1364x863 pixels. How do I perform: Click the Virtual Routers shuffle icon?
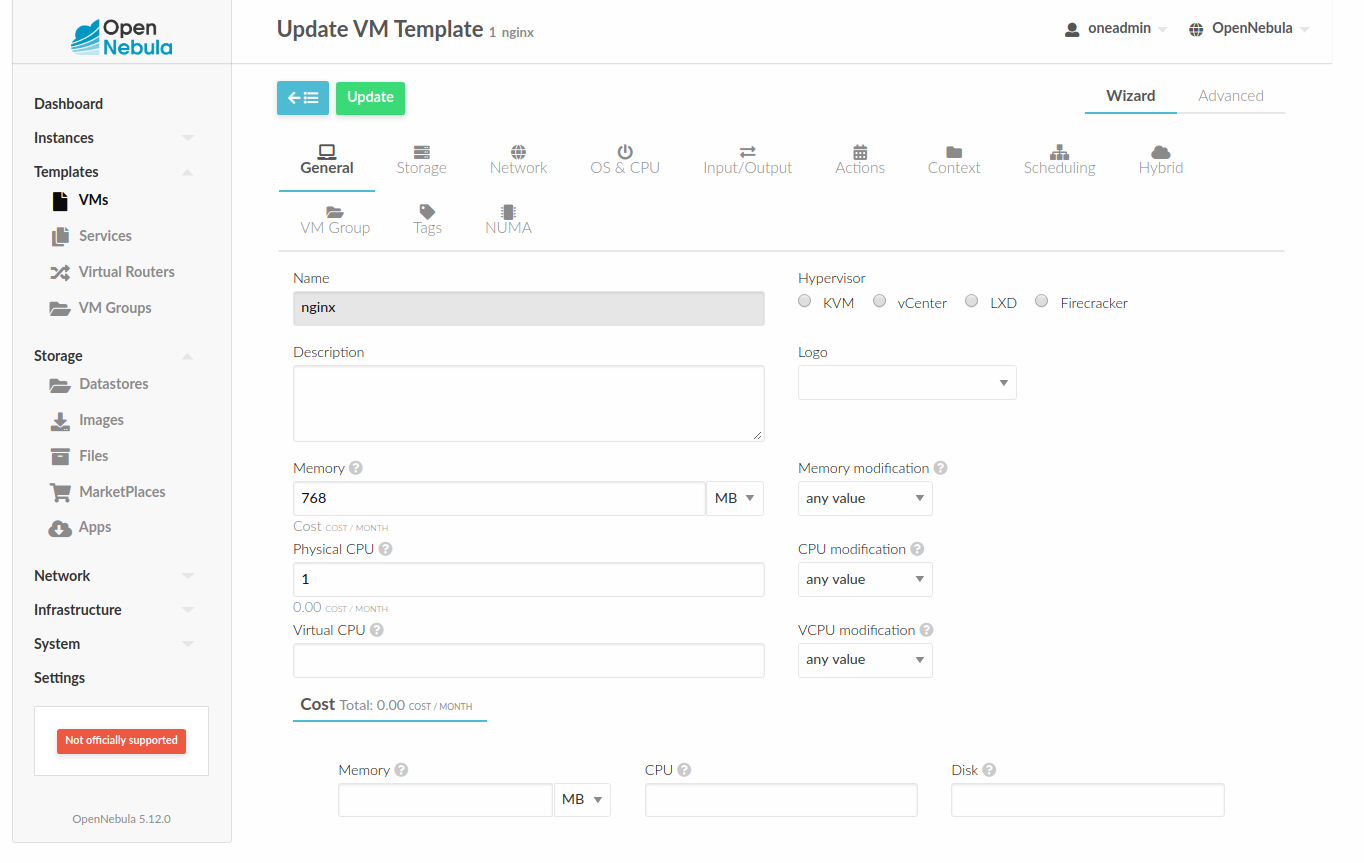[60, 272]
